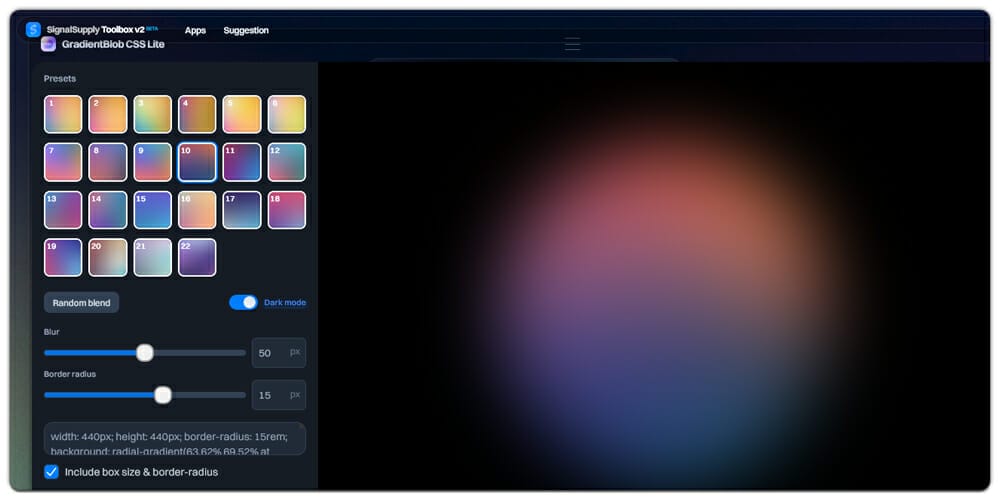This screenshot has height=500, width=1000.
Task: Click the SignalSupply Toolbox logo icon
Action: [x=33, y=30]
